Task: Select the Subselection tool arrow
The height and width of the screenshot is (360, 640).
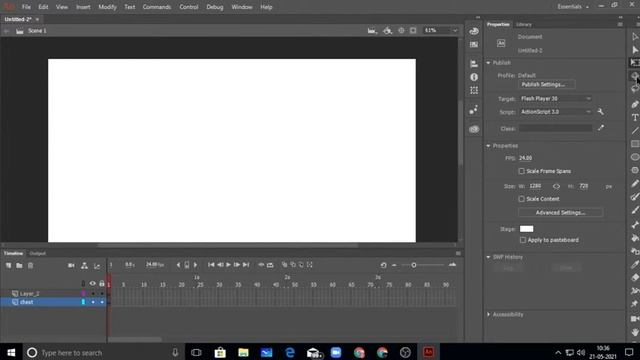Action: point(635,50)
